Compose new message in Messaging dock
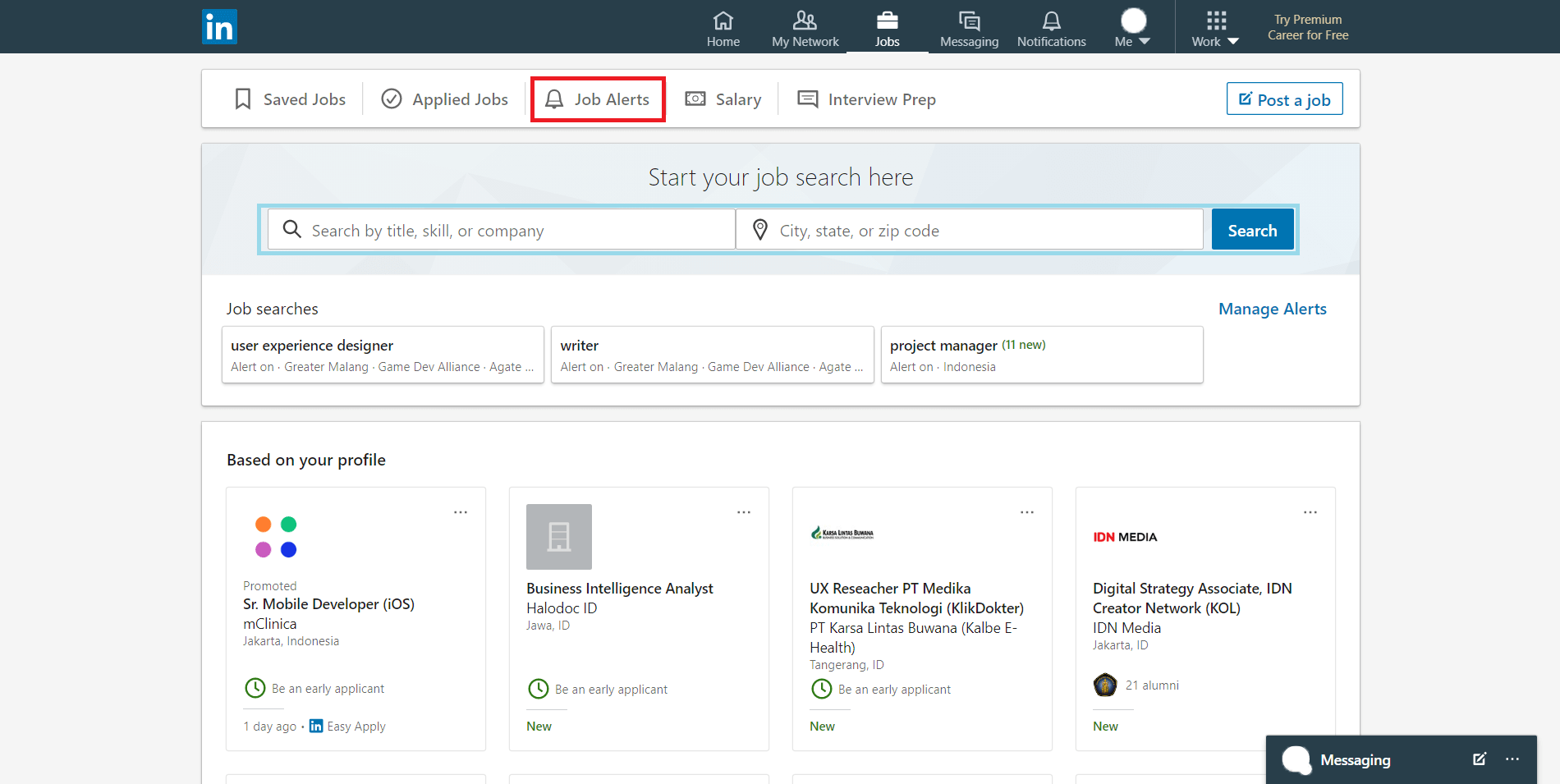This screenshot has width=1560, height=784. [x=1479, y=759]
